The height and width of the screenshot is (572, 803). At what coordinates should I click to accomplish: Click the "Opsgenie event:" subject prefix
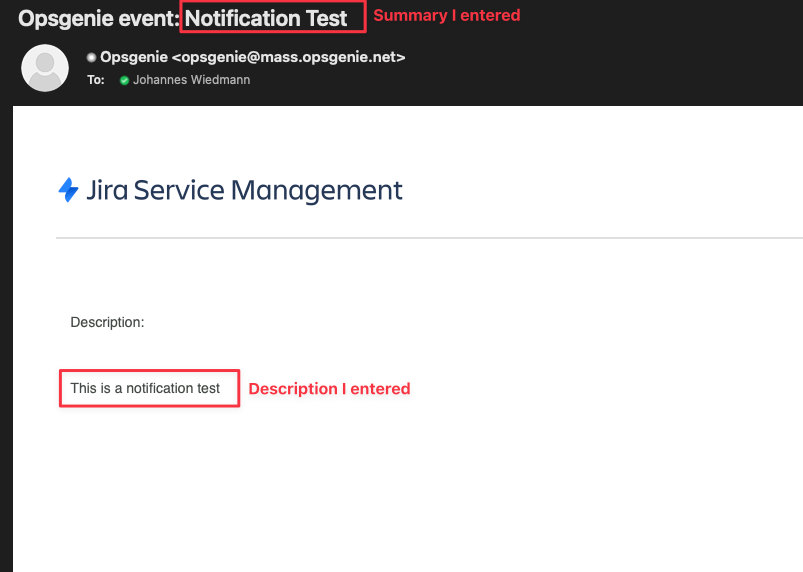tap(99, 18)
